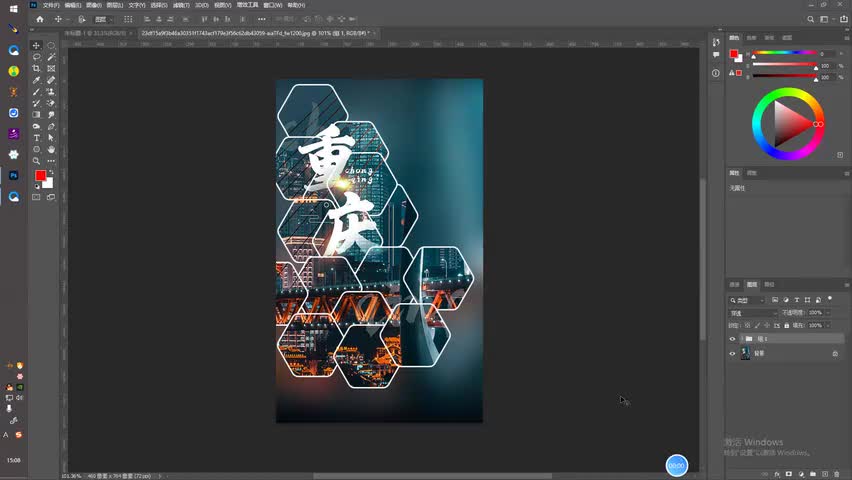This screenshot has width=852, height=480.
Task: Select the Eraser tool
Action: [51, 103]
